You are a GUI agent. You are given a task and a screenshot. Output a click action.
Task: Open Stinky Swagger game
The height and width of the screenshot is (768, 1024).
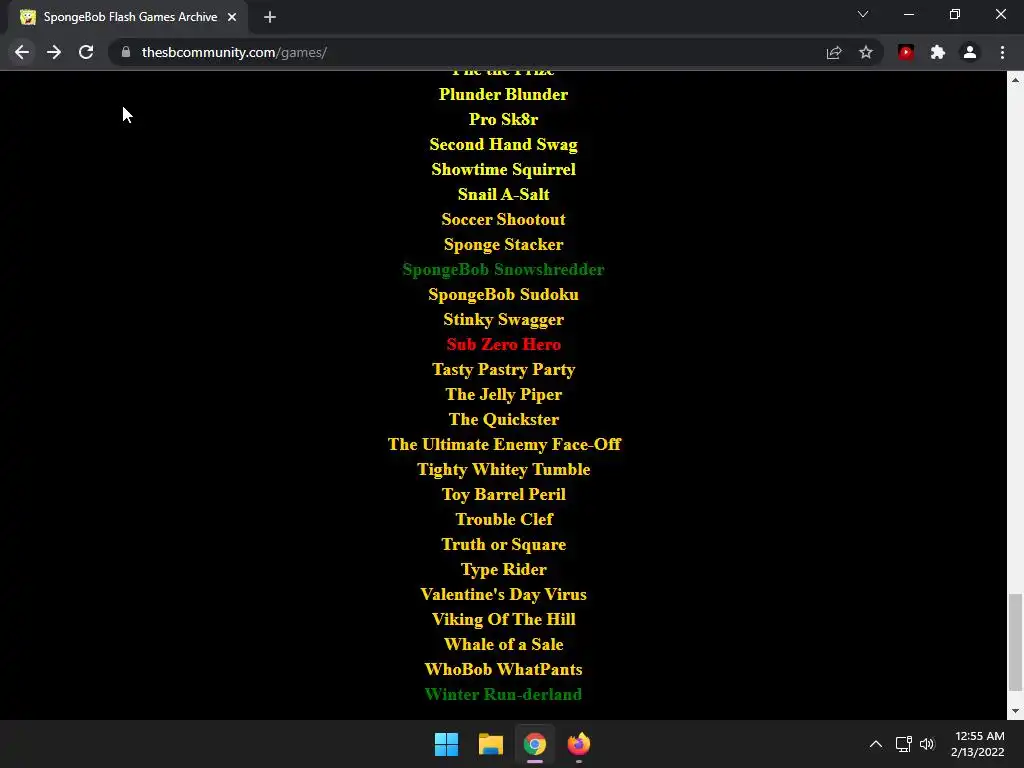(504, 319)
